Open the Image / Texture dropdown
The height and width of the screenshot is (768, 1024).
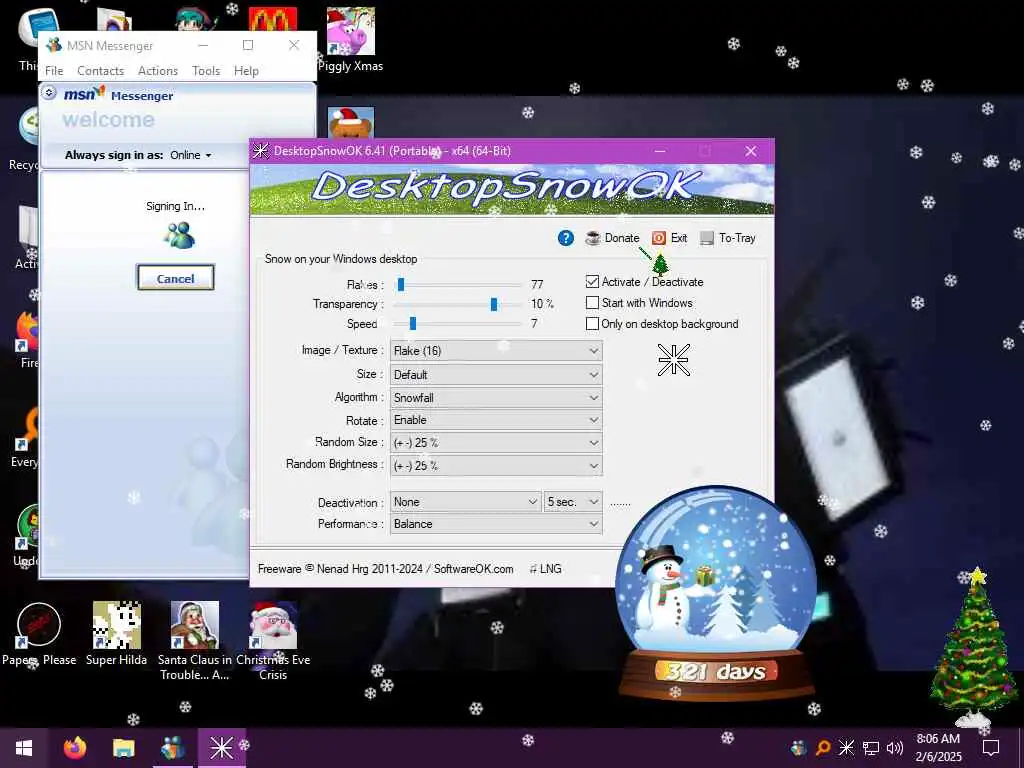pos(496,351)
